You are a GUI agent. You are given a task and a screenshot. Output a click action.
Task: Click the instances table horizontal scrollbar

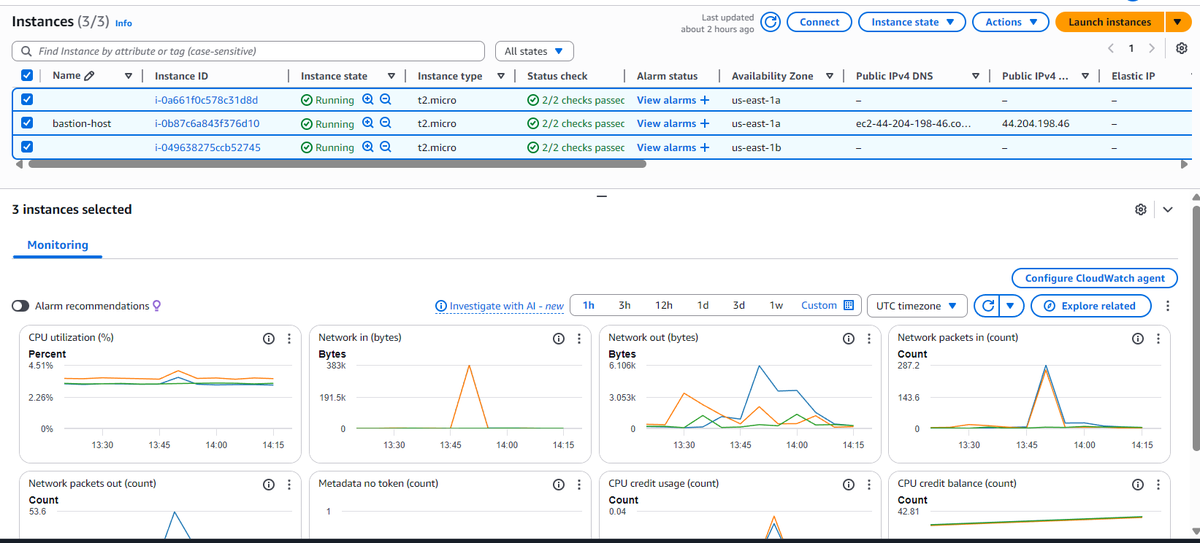pos(337,164)
